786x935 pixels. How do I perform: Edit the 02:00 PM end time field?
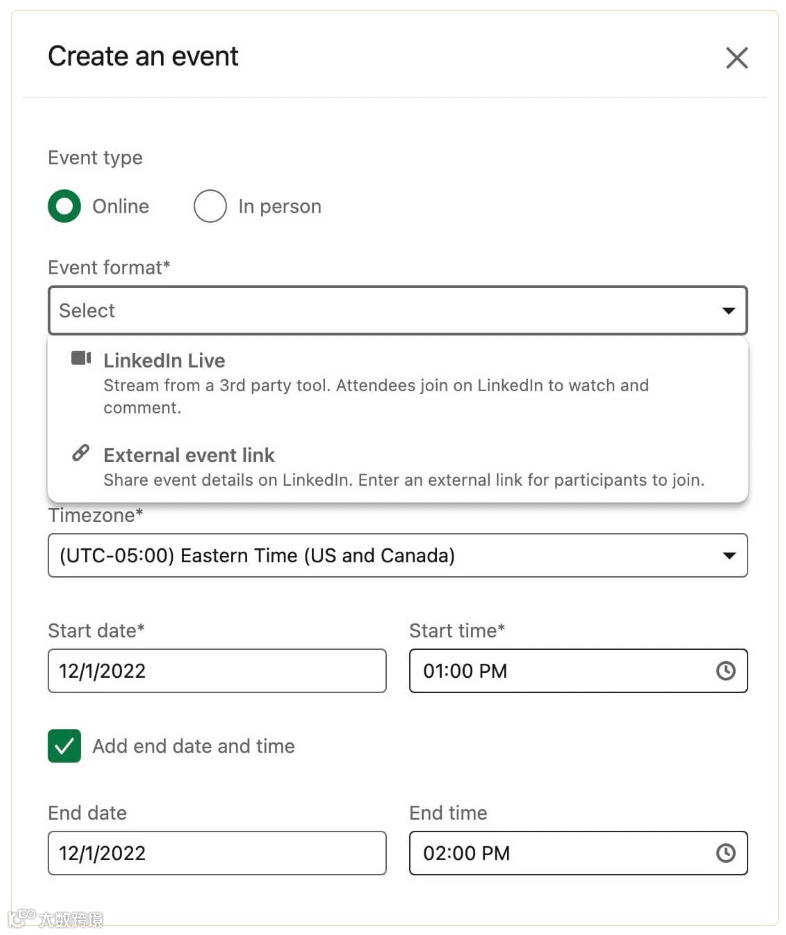(560, 853)
